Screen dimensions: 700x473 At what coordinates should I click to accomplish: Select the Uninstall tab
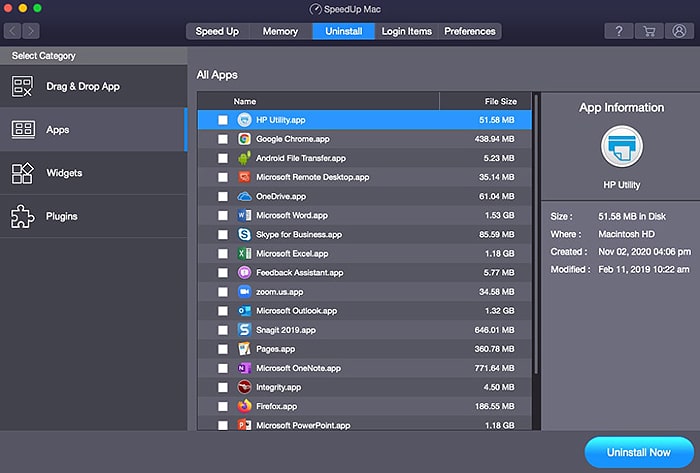click(x=343, y=31)
